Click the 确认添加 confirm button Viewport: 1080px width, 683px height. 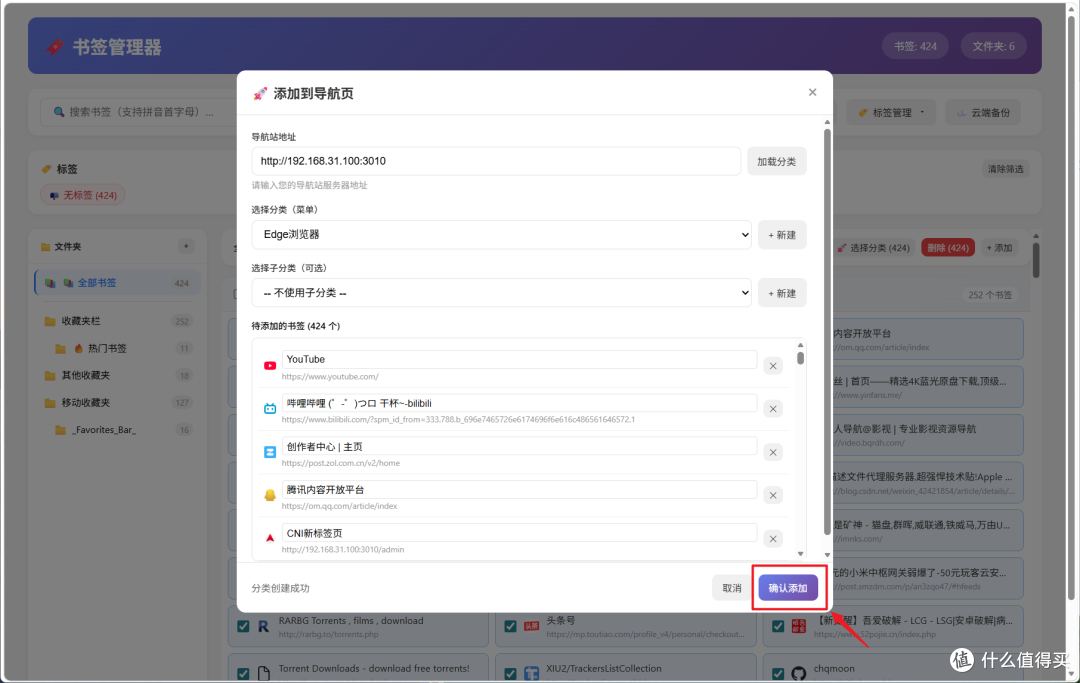click(788, 588)
